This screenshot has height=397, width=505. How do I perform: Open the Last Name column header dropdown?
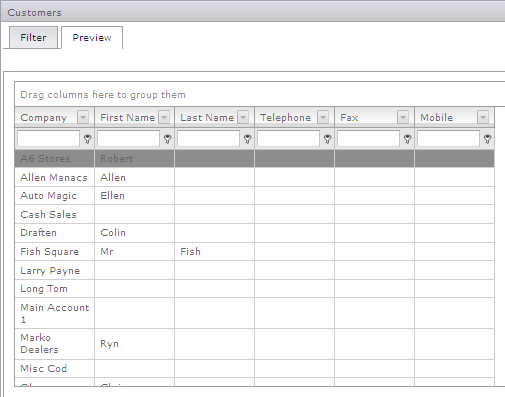pyautogui.click(x=243, y=117)
